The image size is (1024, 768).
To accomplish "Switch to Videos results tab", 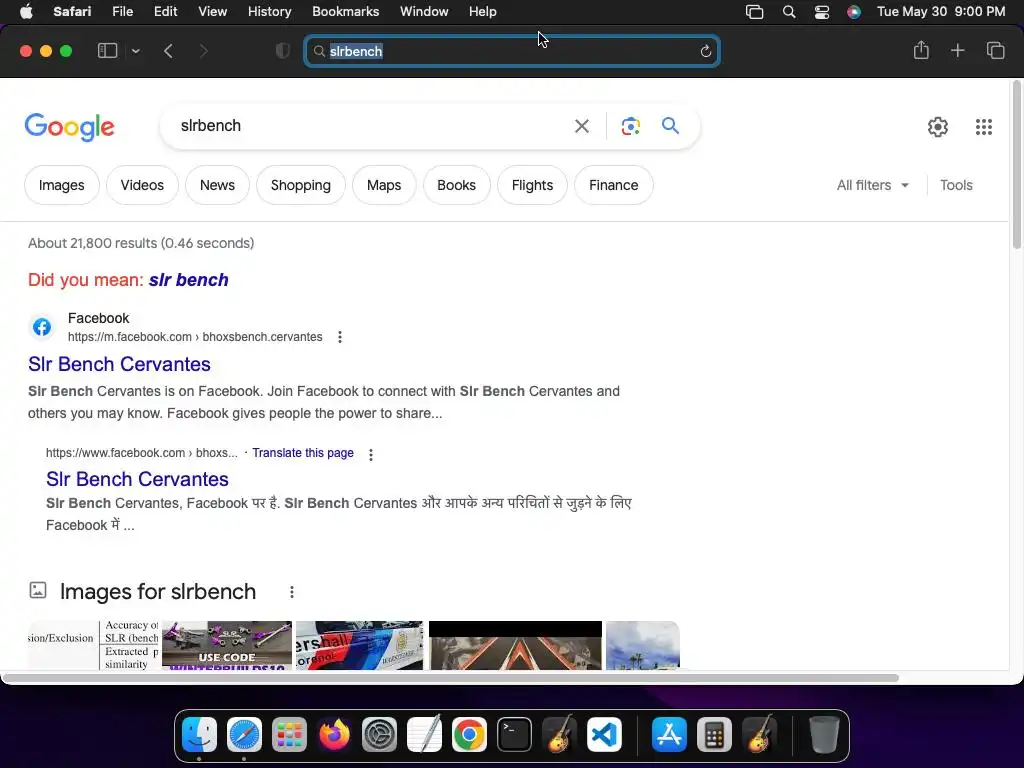I will [x=142, y=185].
